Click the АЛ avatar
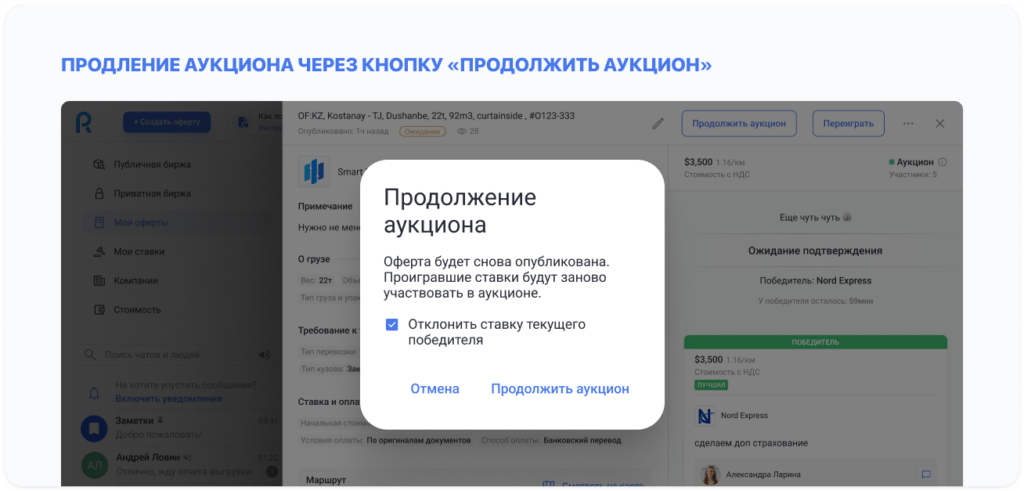The image size is (1024, 491). (94, 465)
